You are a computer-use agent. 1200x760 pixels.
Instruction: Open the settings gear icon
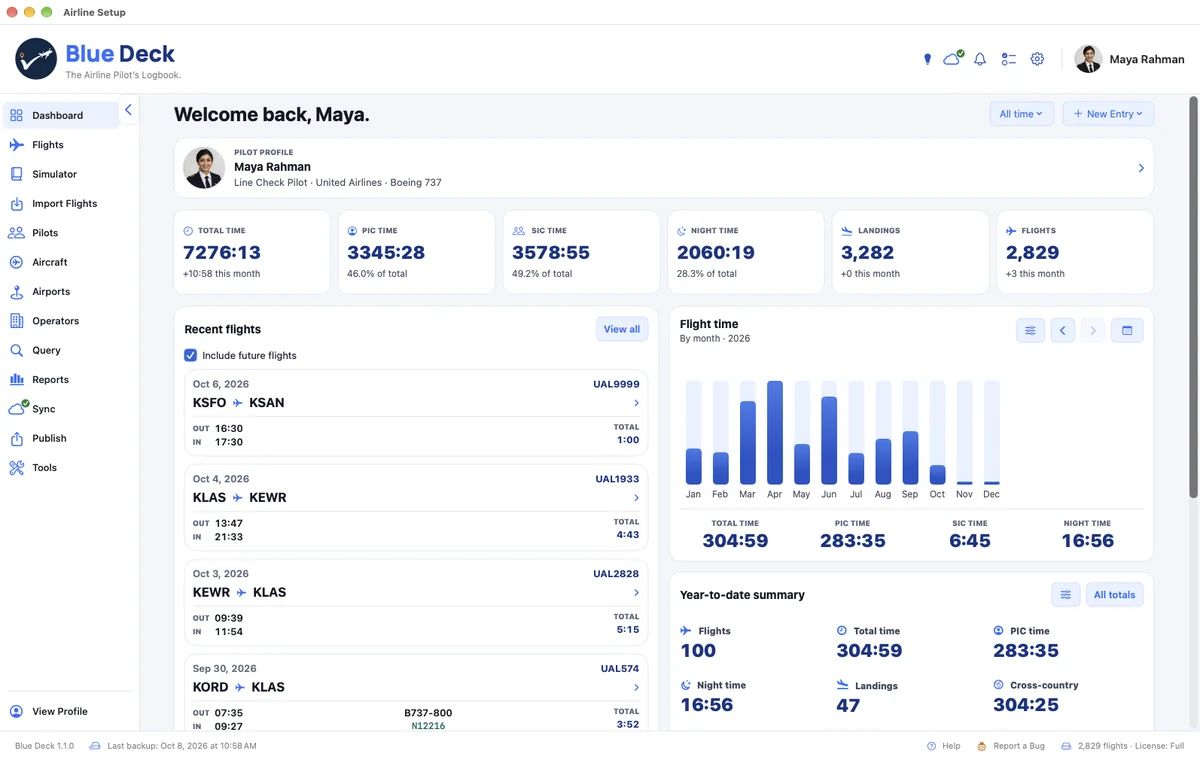1037,59
